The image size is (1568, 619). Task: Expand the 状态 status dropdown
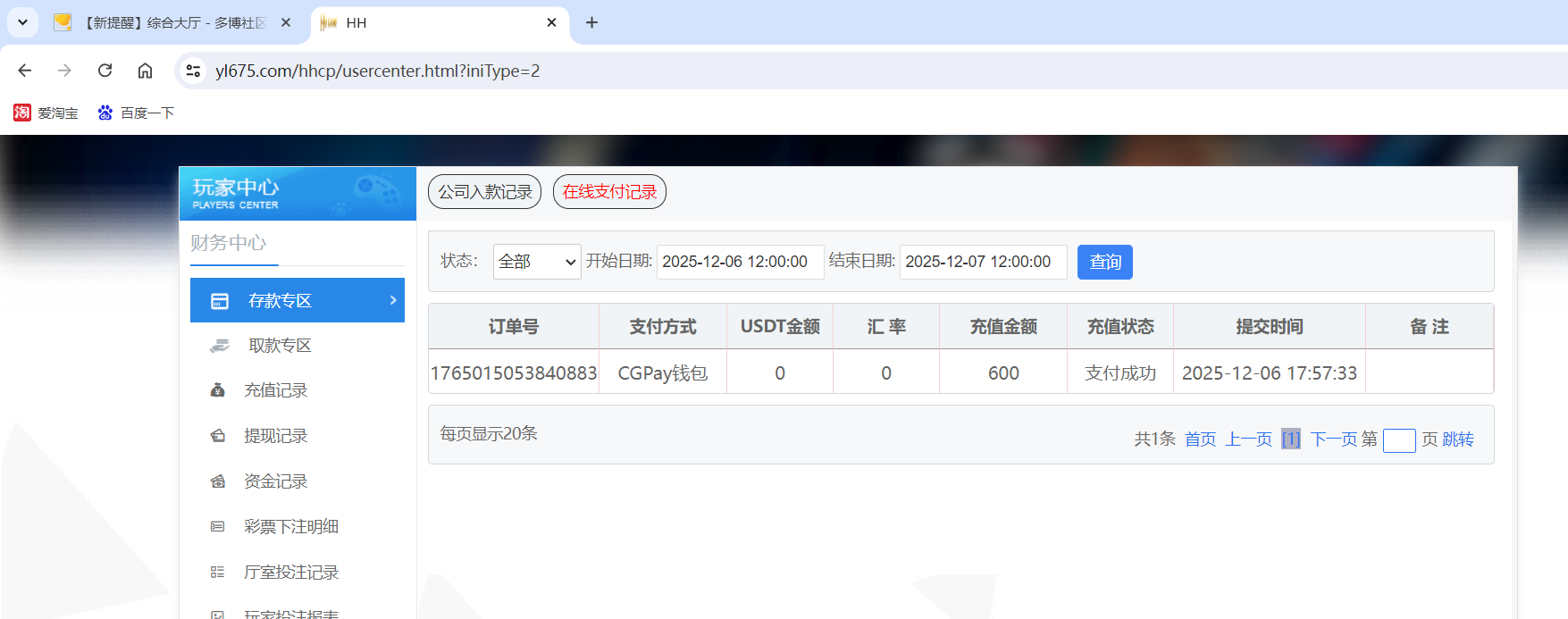tap(537, 262)
